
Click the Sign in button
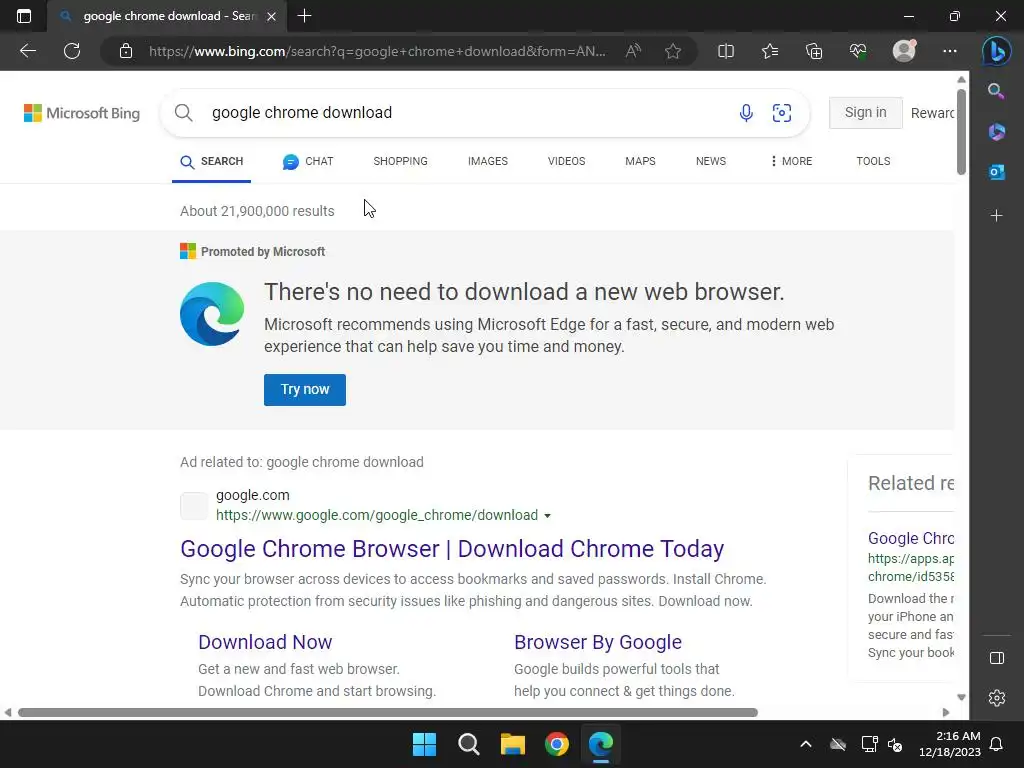865,112
